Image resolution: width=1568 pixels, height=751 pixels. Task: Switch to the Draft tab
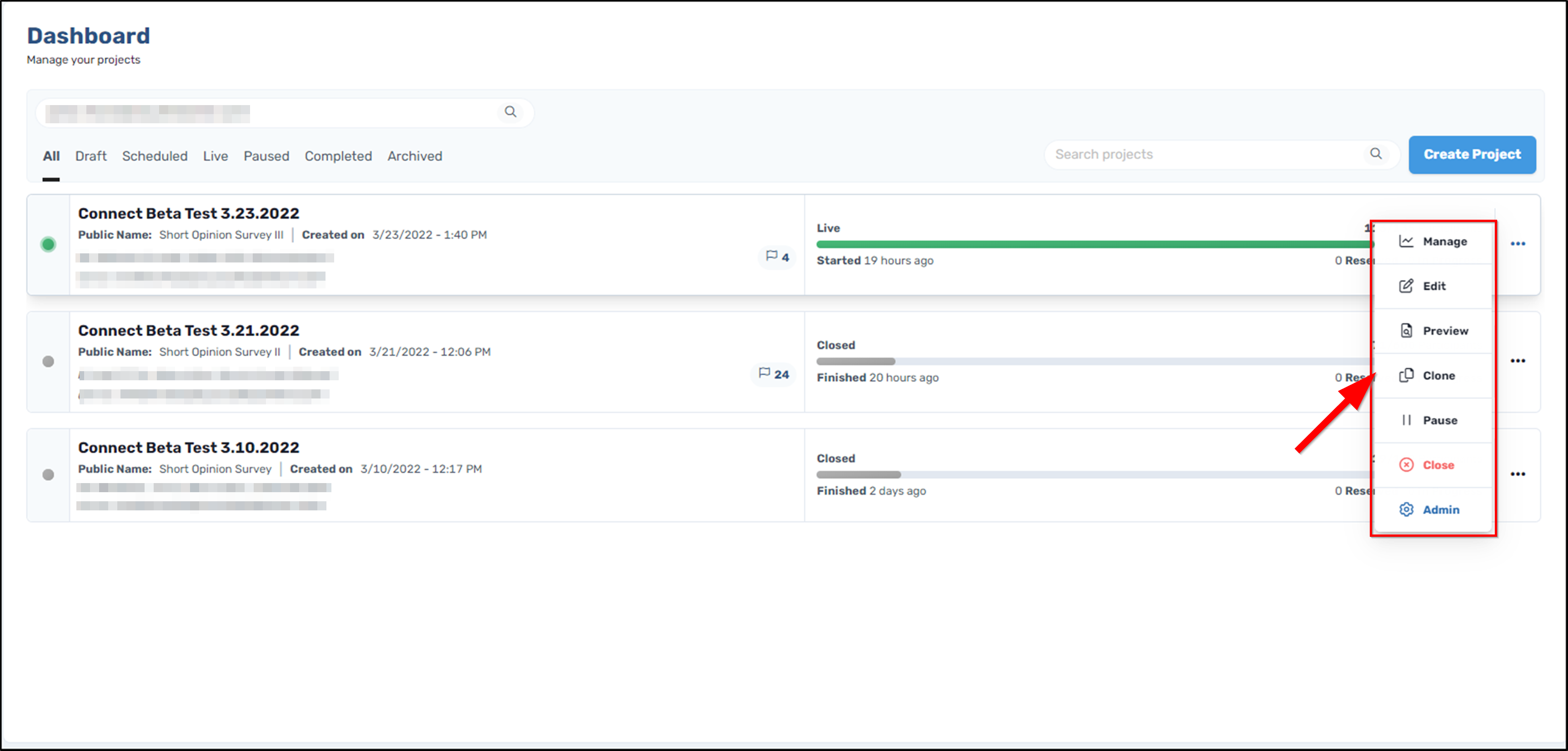point(90,156)
